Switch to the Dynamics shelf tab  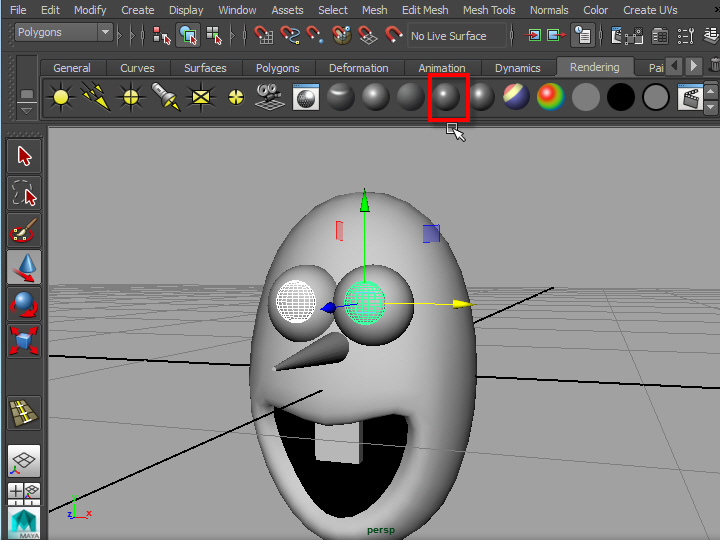(517, 68)
